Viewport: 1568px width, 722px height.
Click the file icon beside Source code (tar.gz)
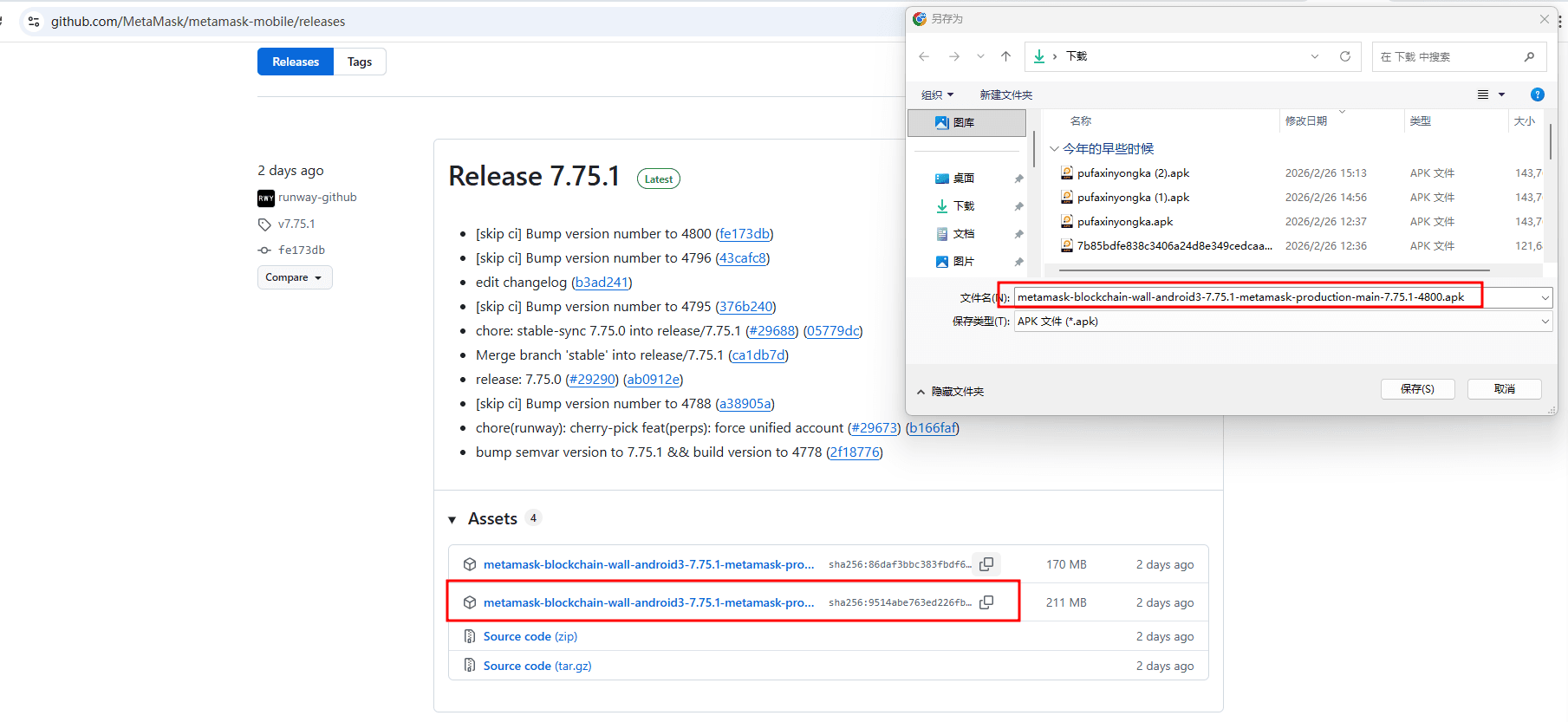(470, 666)
